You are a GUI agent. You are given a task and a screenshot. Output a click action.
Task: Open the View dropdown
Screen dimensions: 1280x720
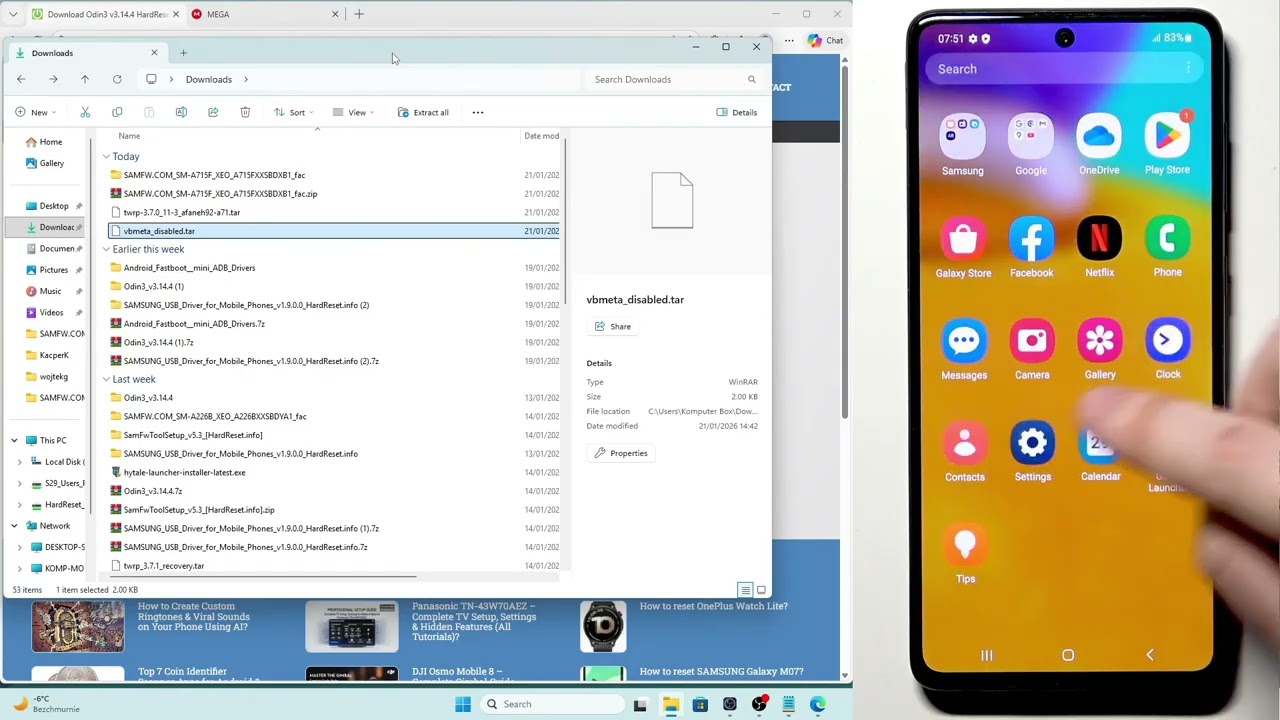(x=353, y=112)
